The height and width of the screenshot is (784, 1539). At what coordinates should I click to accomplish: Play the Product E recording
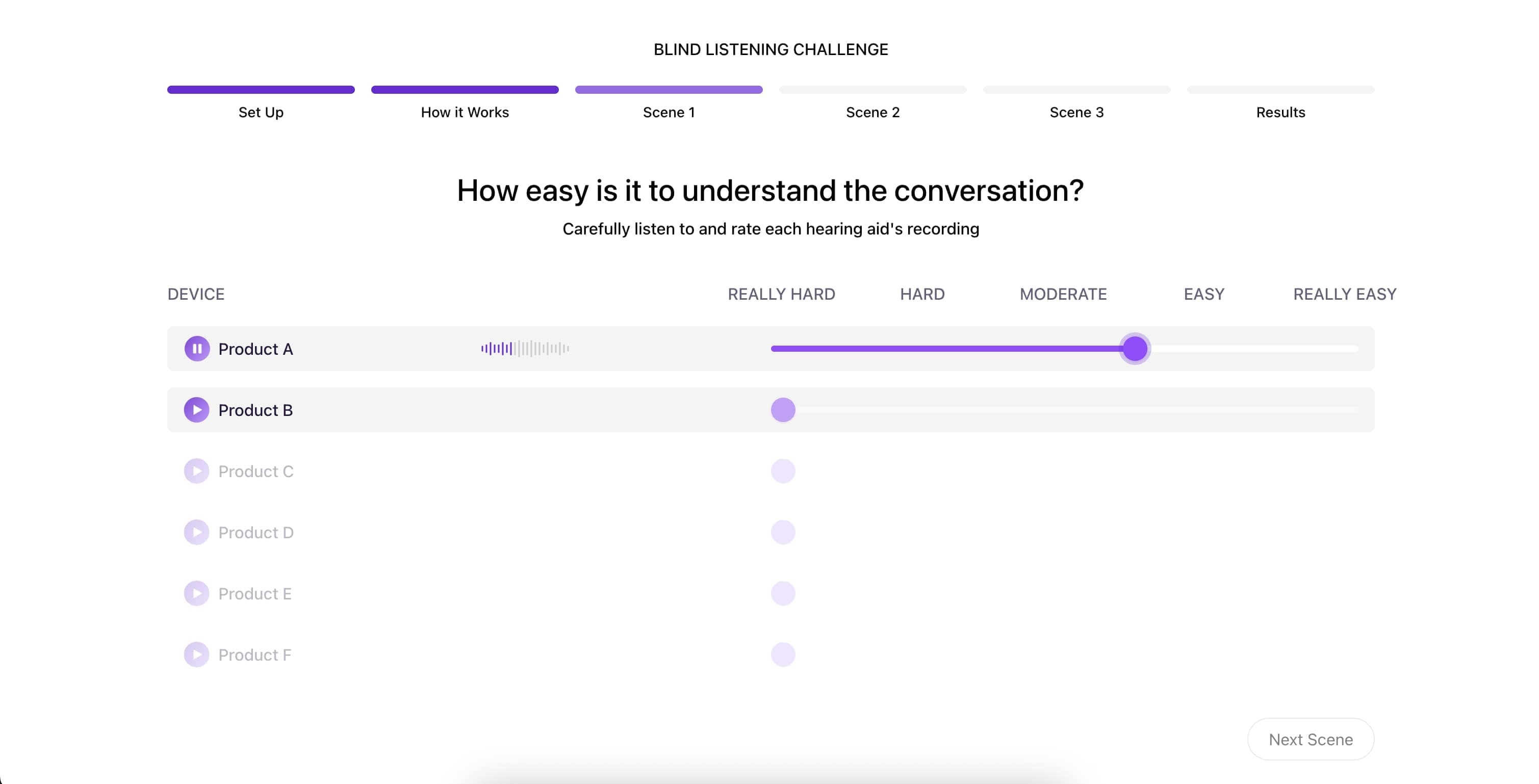(x=196, y=593)
